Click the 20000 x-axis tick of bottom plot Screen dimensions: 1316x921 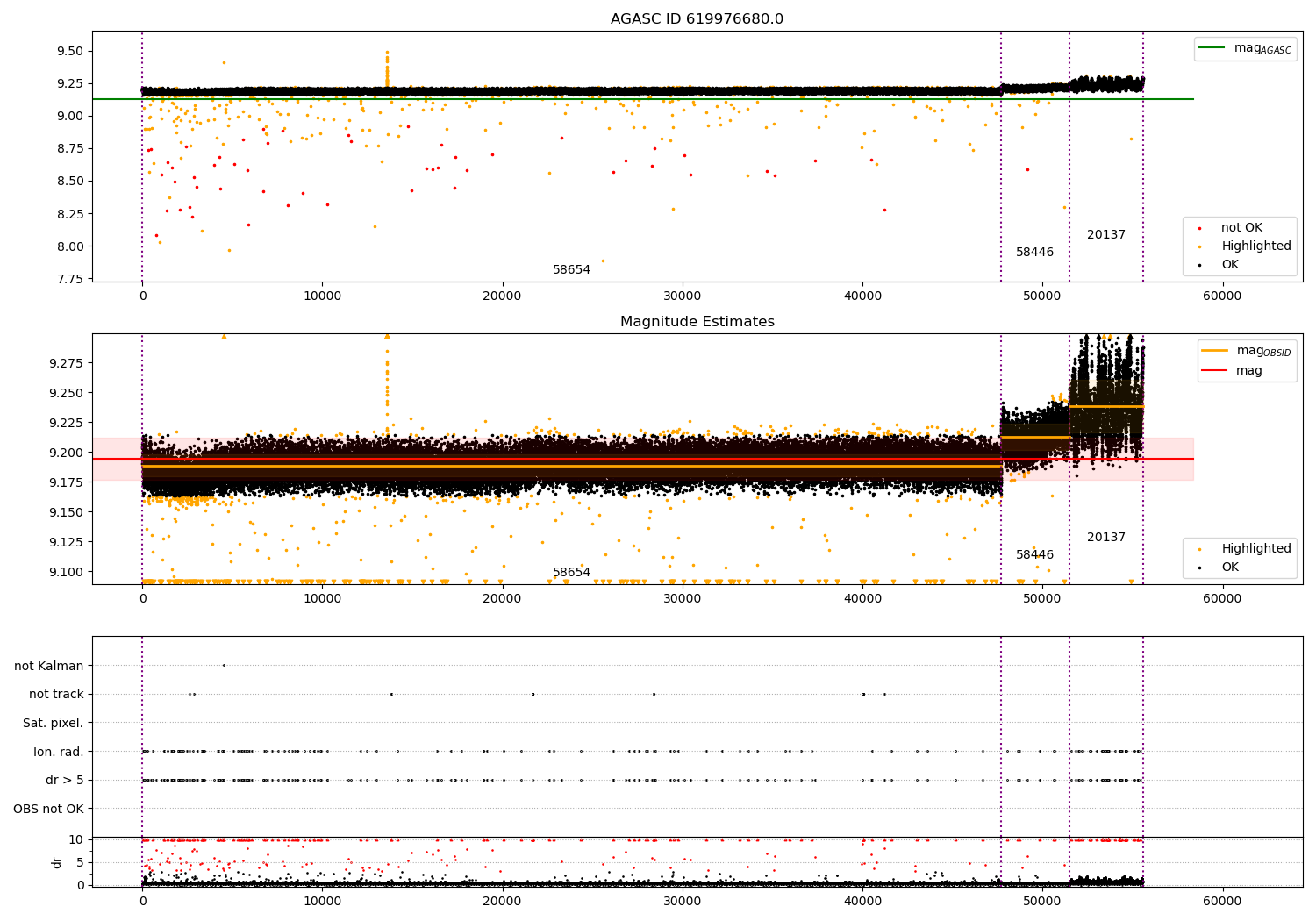pyautogui.click(x=502, y=902)
